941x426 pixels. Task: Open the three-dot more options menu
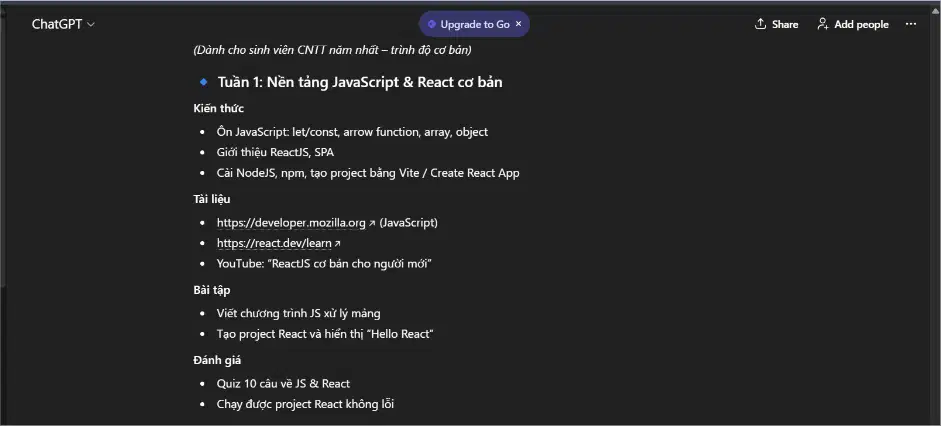pyautogui.click(x=910, y=24)
